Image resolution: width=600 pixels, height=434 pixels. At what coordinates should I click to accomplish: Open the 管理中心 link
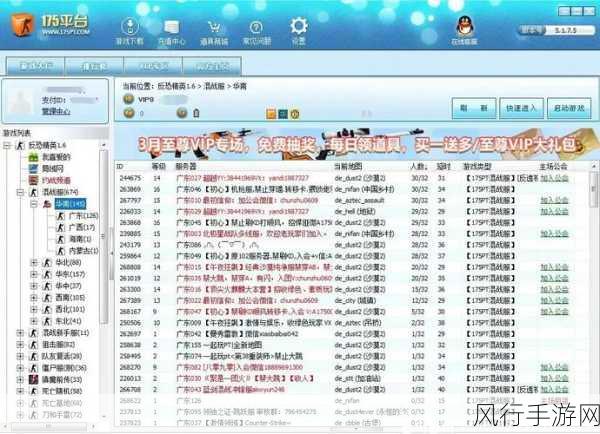point(56,111)
